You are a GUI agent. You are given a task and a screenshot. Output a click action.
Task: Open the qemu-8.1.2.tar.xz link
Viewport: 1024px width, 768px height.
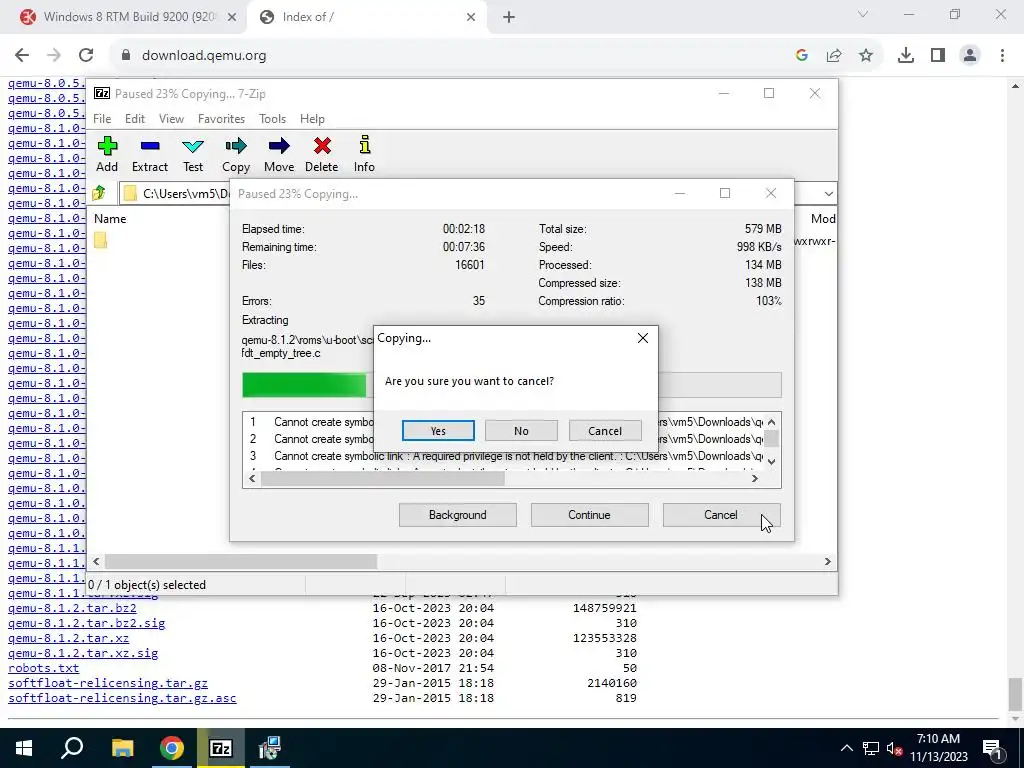coord(69,638)
